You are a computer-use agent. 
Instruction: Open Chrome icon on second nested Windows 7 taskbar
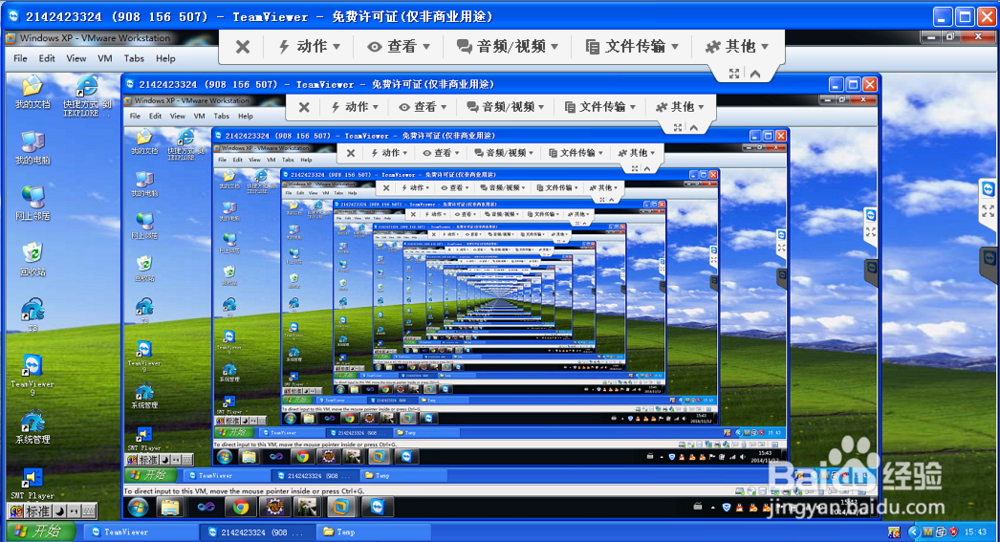point(240,508)
